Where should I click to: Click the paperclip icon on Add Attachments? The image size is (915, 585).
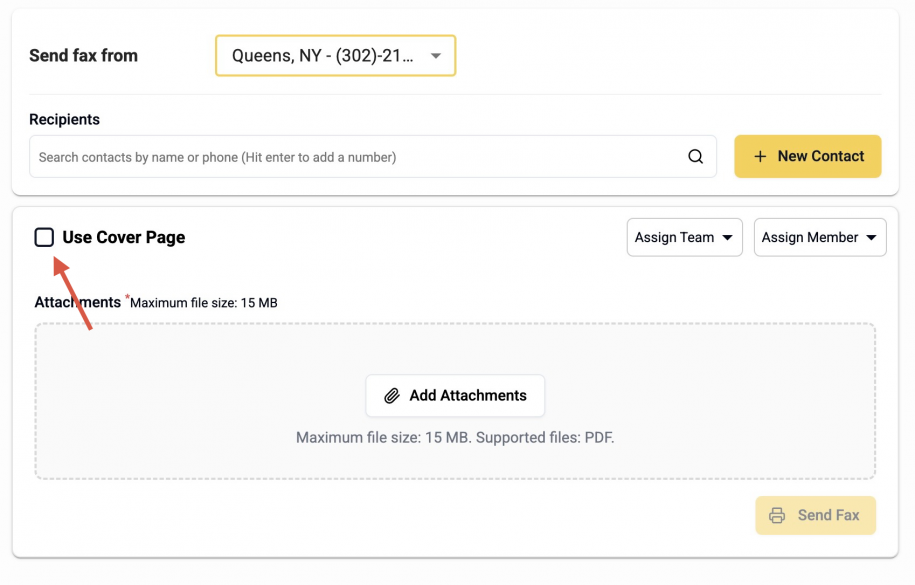pos(392,396)
